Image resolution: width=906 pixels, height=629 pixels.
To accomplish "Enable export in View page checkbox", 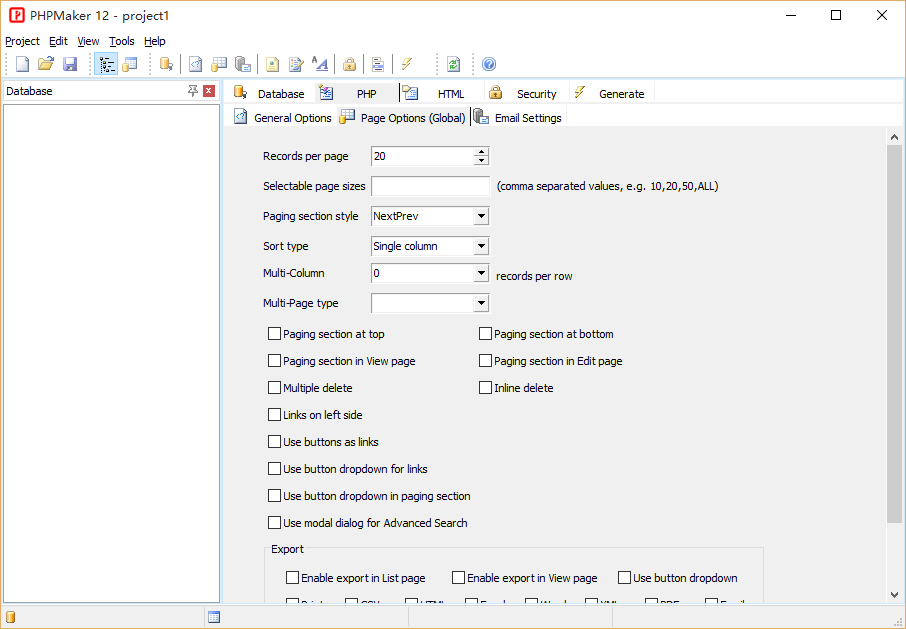I will pyautogui.click(x=458, y=578).
